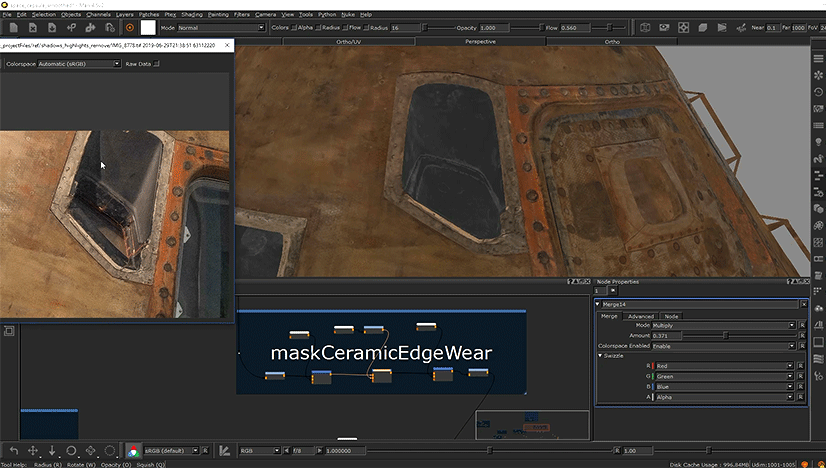826x468 pixels.
Task: Open the Channels menu
Action: pyautogui.click(x=98, y=14)
